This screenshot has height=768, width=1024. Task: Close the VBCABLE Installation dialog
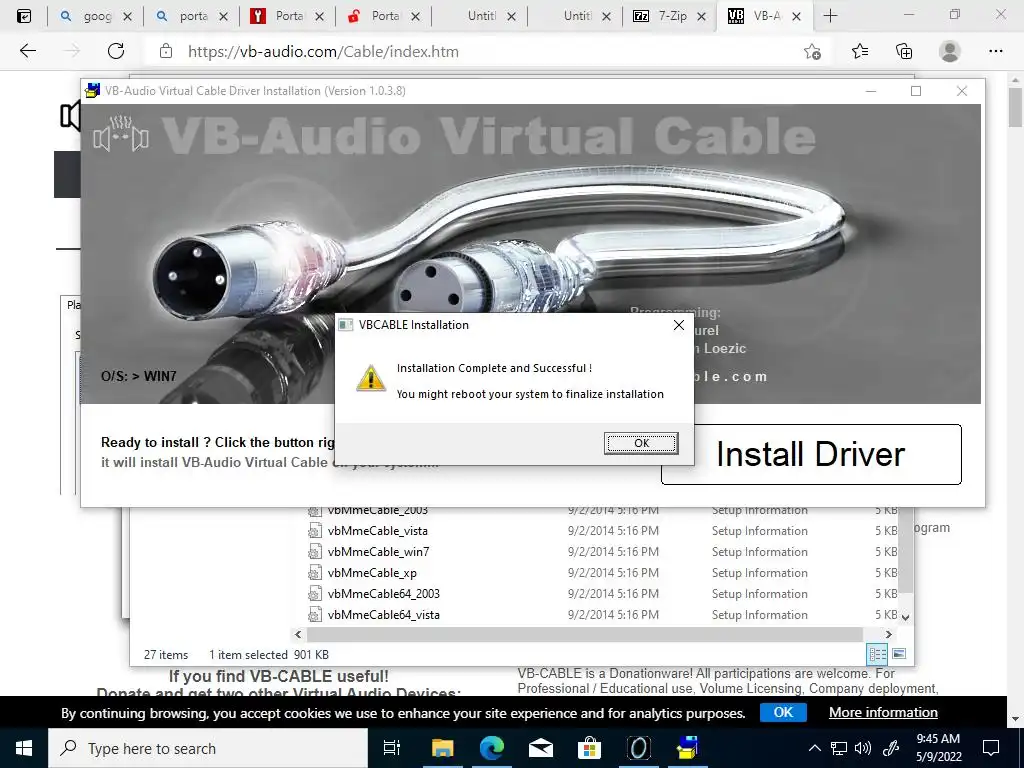click(679, 325)
